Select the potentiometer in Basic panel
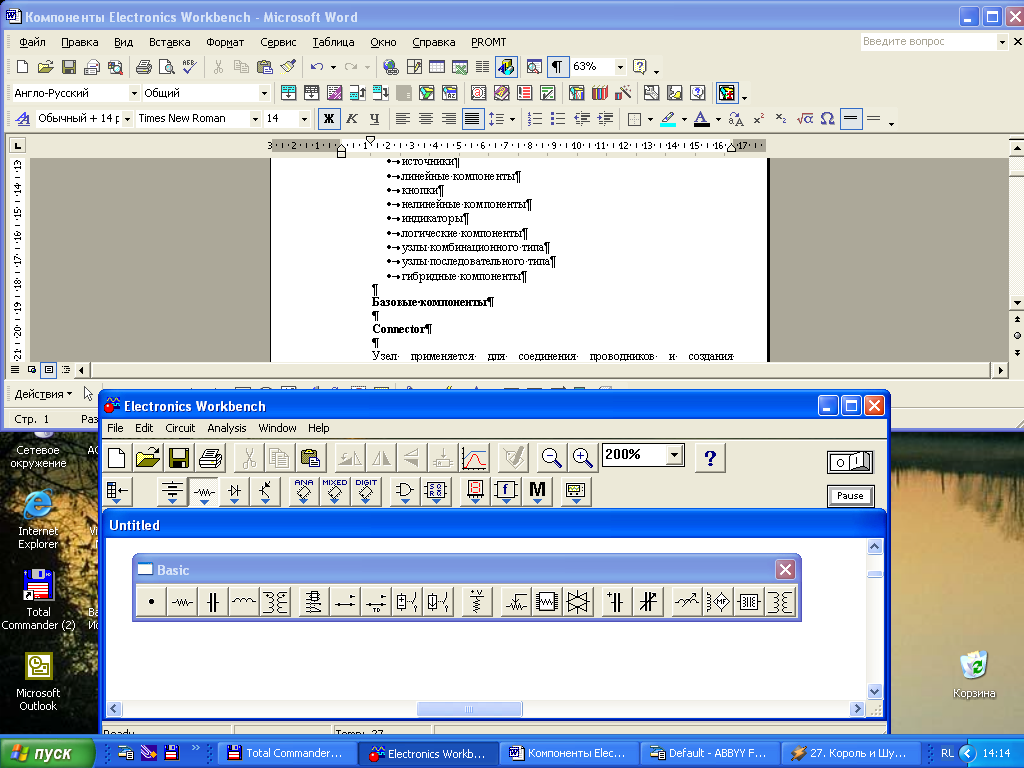The height and width of the screenshot is (768, 1024). 516,602
